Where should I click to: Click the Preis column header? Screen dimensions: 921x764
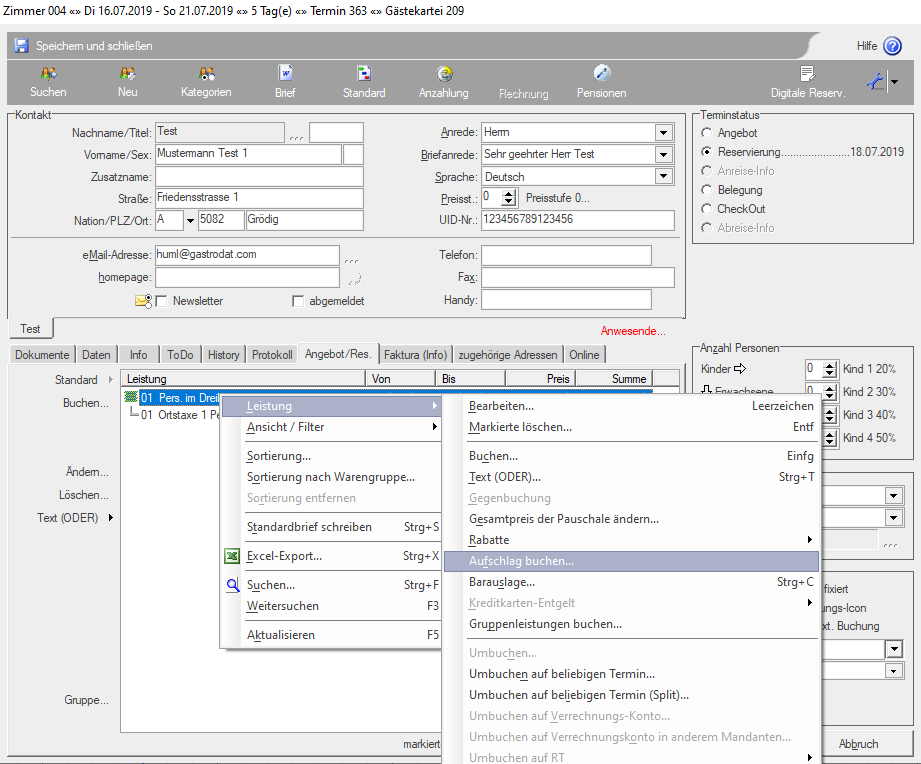pyautogui.click(x=540, y=379)
